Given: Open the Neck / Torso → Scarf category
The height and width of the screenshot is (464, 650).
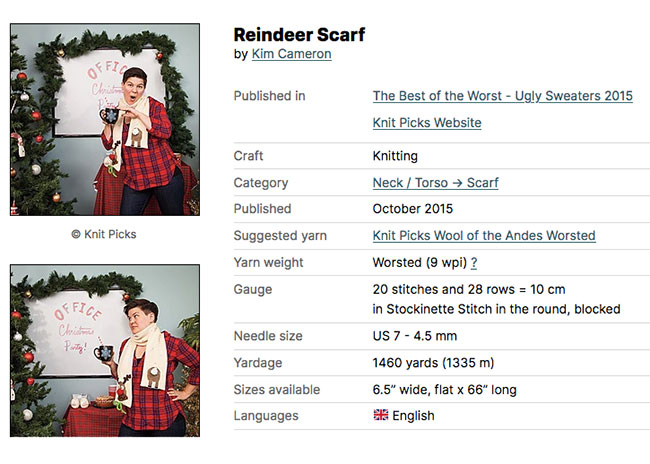Looking at the screenshot, I should tap(435, 183).
